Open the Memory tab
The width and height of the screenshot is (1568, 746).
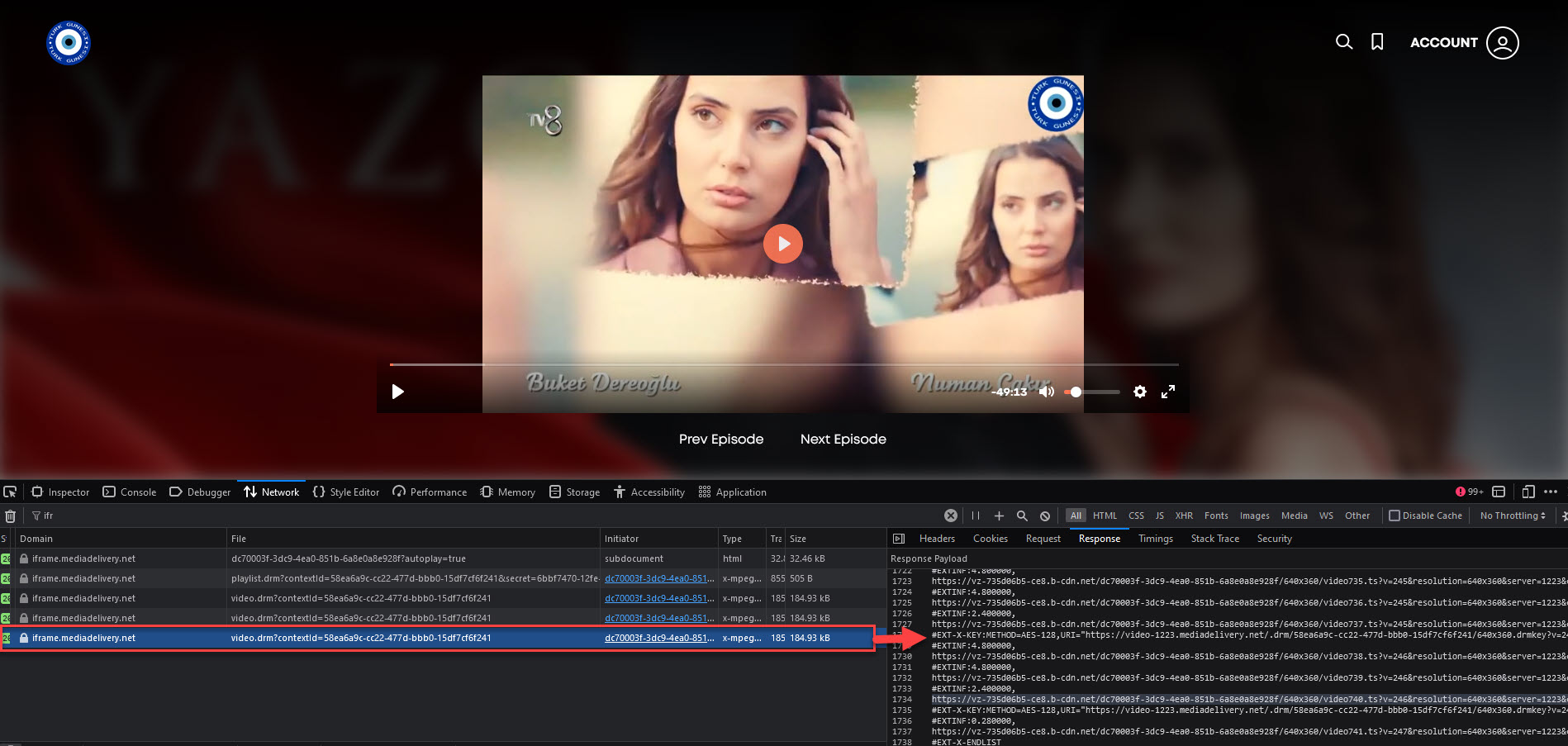tap(508, 492)
